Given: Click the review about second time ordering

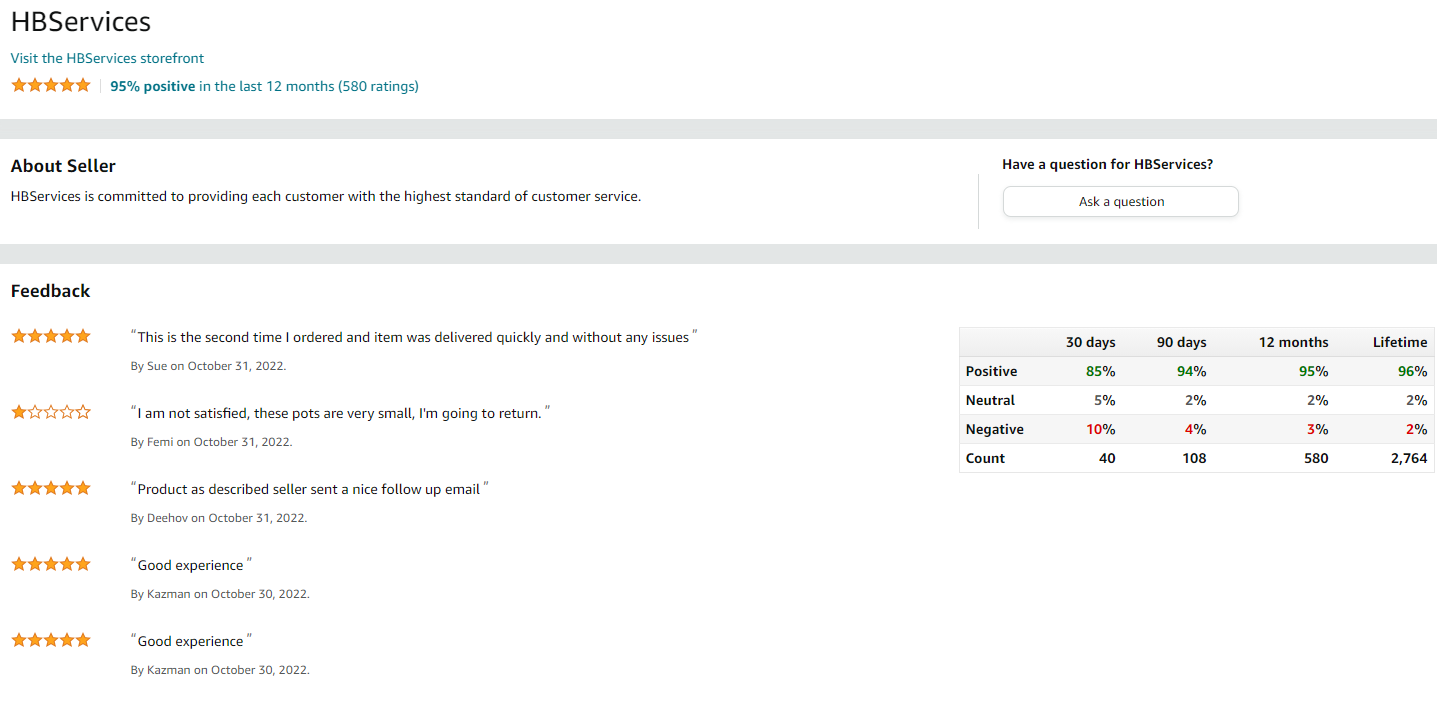Looking at the screenshot, I should pos(414,337).
